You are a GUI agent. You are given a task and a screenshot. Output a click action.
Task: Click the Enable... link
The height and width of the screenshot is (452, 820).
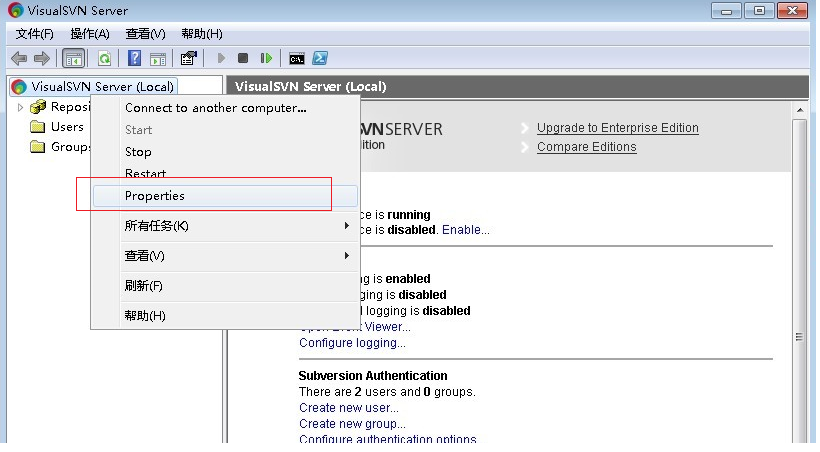tap(465, 230)
